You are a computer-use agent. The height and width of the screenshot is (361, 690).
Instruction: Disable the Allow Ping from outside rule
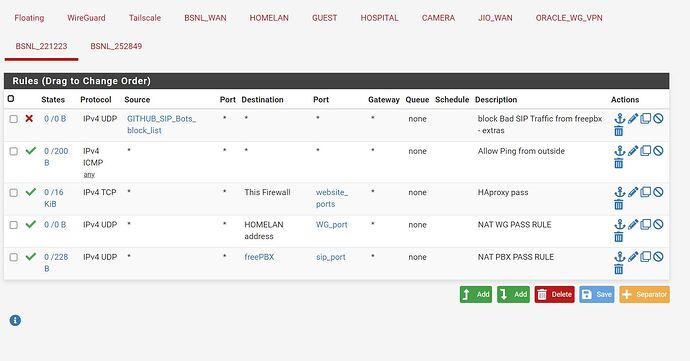pyautogui.click(x=658, y=151)
